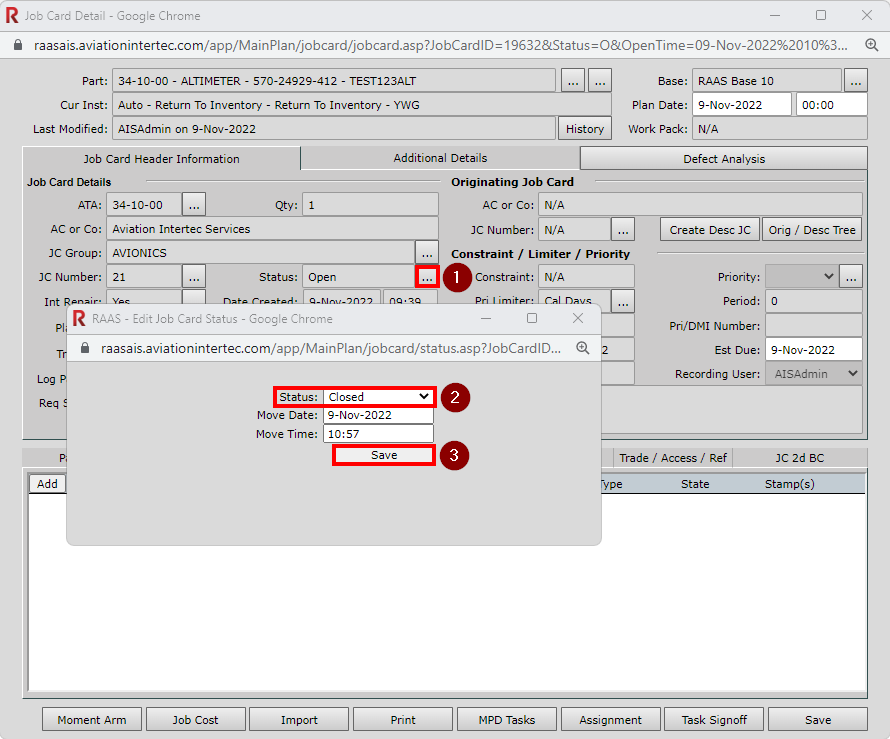This screenshot has height=739, width=890.
Task: Open Recording User dropdown AISAdmin
Action: (813, 373)
